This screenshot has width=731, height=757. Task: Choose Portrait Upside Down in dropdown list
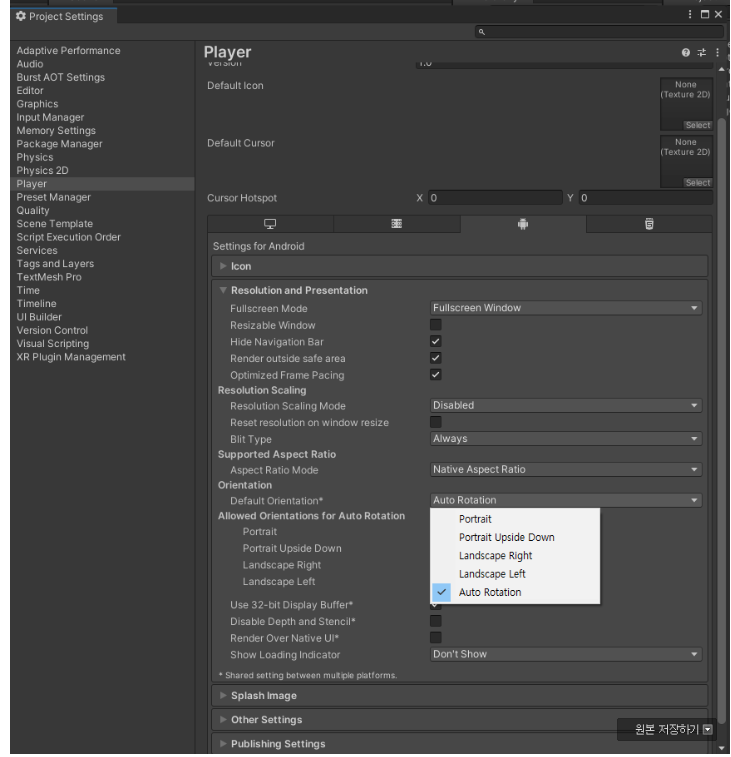click(515, 538)
